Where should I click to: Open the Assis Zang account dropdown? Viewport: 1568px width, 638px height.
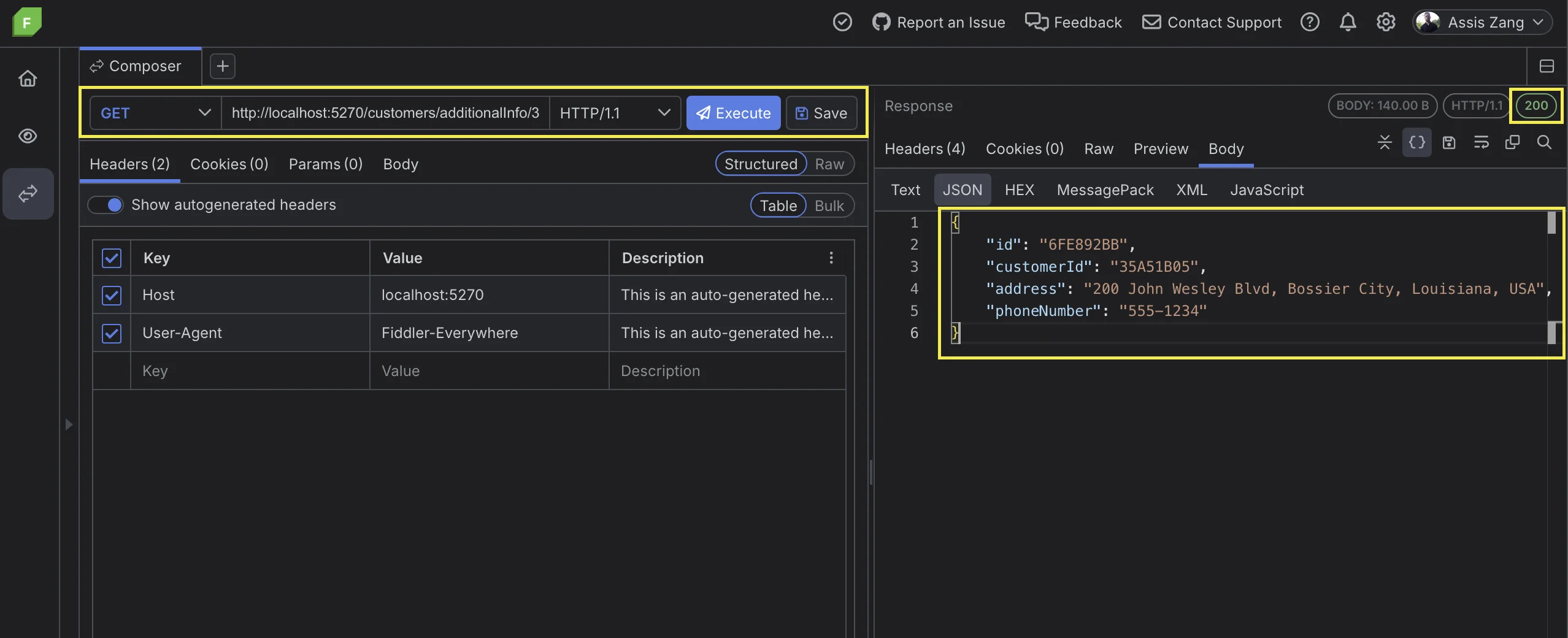pos(1482,22)
